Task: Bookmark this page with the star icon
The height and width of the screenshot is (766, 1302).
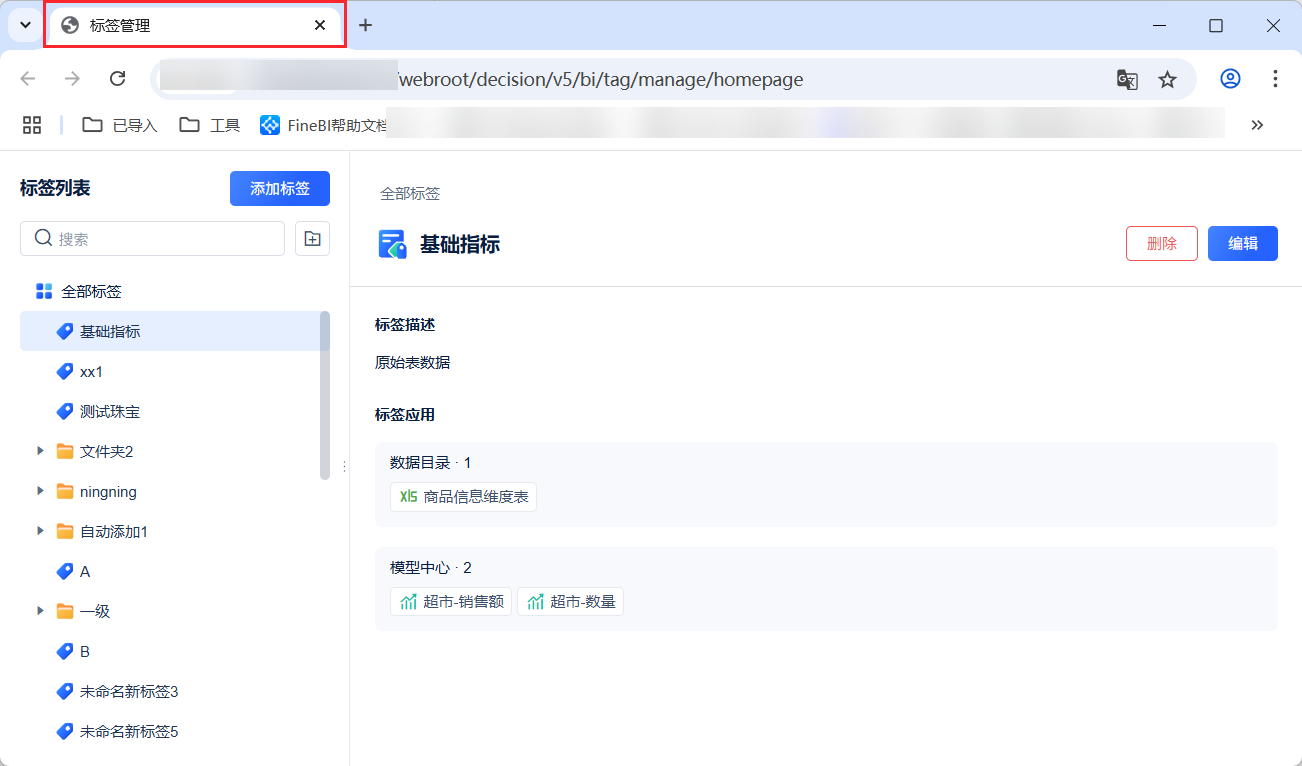Action: tap(1167, 79)
